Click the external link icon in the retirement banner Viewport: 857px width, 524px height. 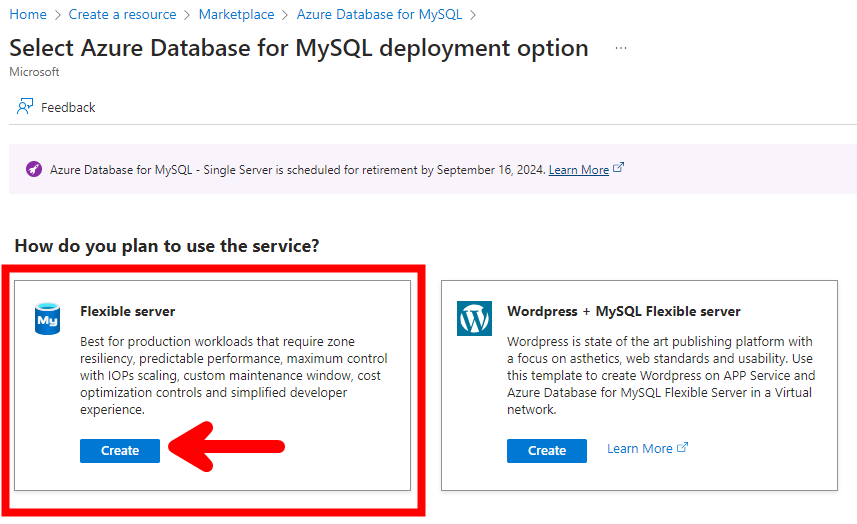tap(618, 168)
